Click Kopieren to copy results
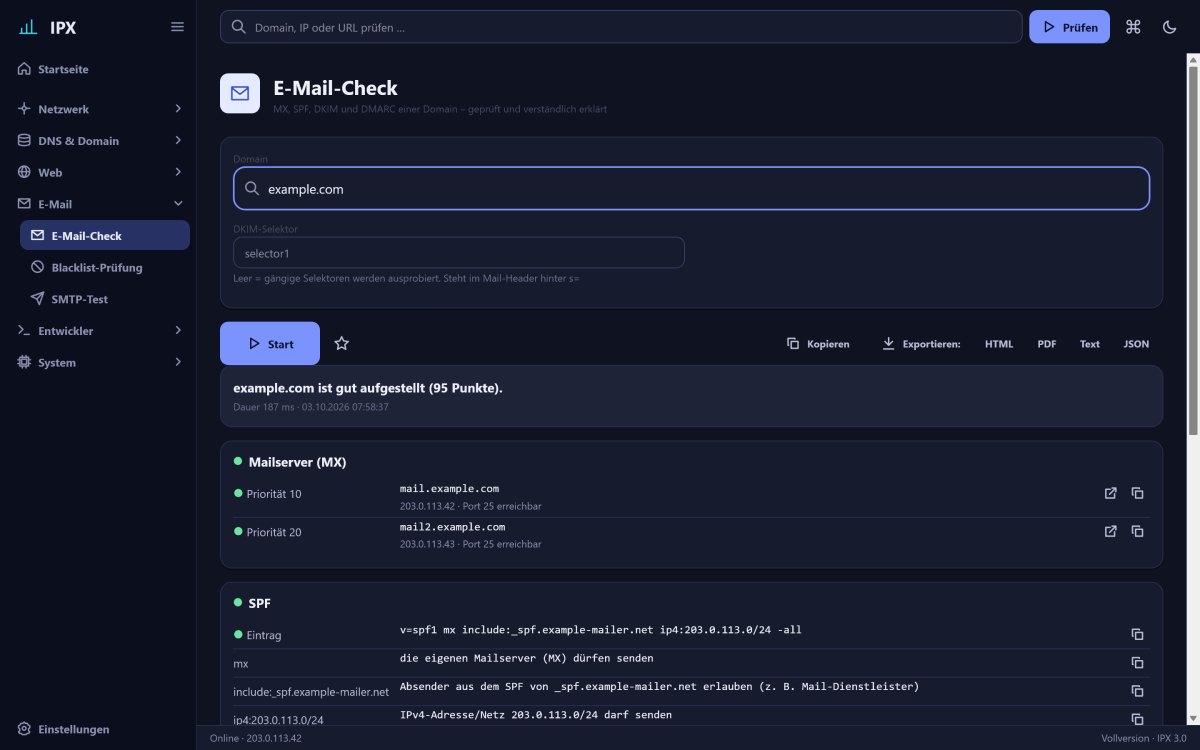Viewport: 1200px width, 750px height. click(818, 344)
